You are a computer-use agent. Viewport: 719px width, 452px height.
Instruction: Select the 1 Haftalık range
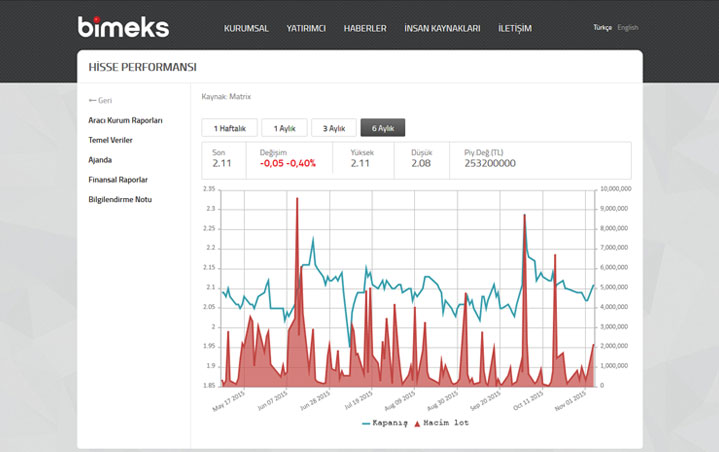[x=229, y=128]
